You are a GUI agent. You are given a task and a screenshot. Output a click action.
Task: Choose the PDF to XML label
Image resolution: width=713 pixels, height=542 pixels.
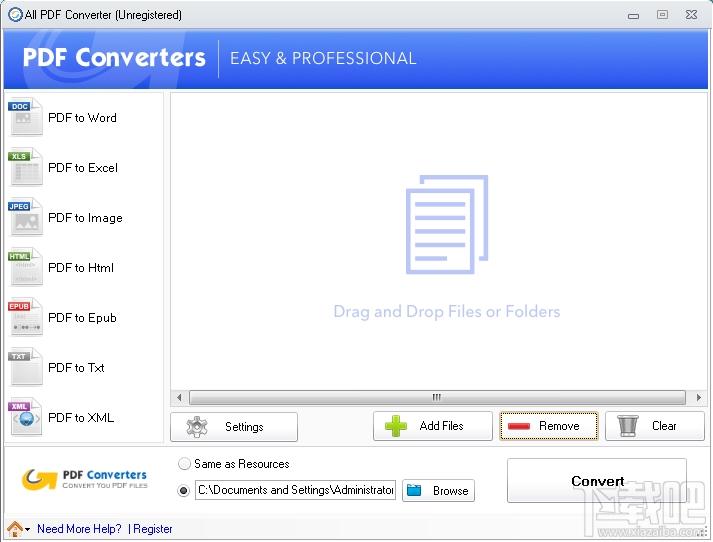pyautogui.click(x=81, y=417)
